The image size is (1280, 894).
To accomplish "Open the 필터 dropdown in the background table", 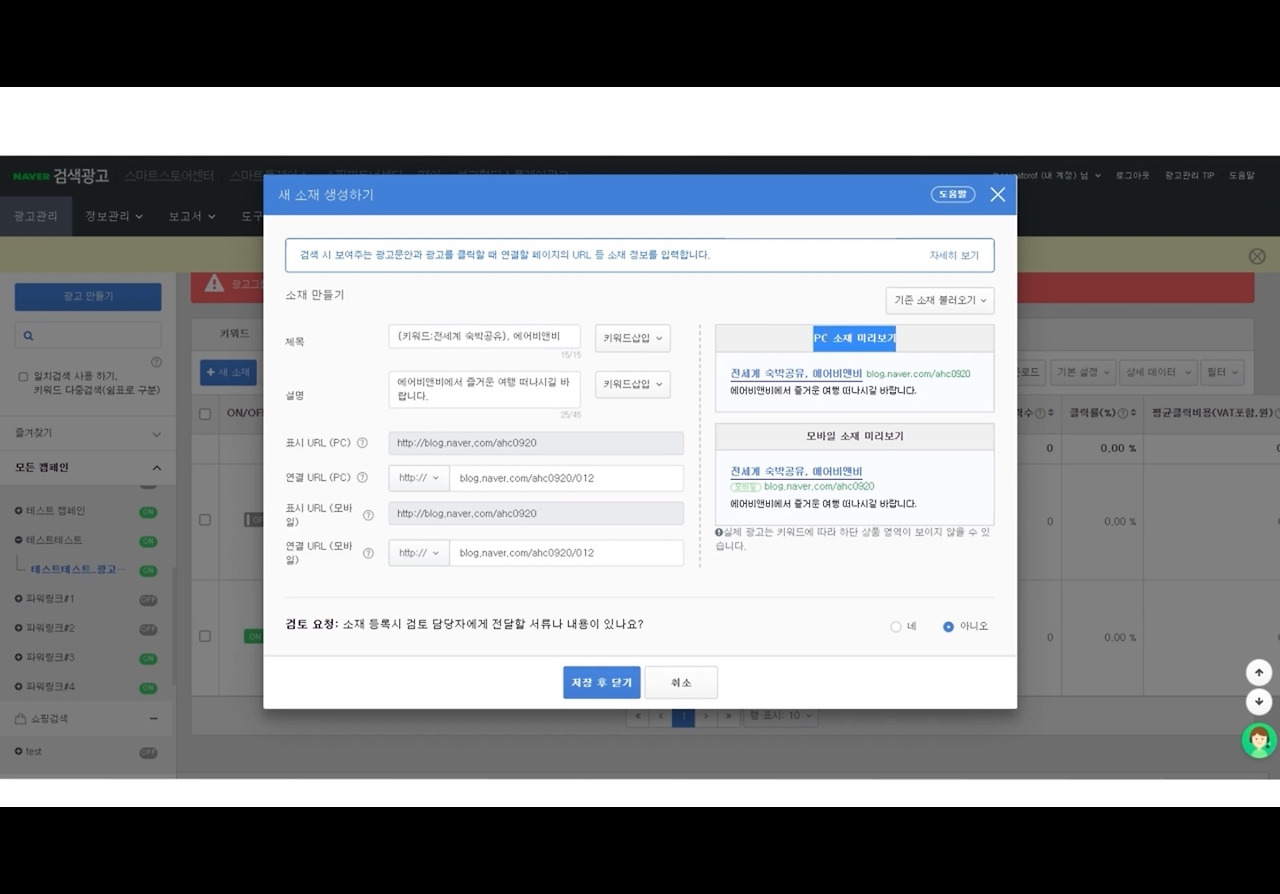I will click(1222, 372).
